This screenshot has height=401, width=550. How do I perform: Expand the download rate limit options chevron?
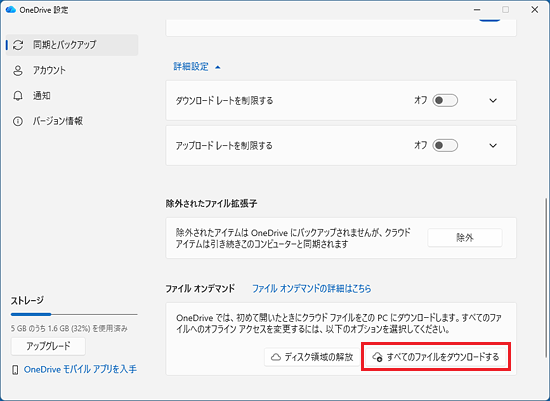coord(493,101)
